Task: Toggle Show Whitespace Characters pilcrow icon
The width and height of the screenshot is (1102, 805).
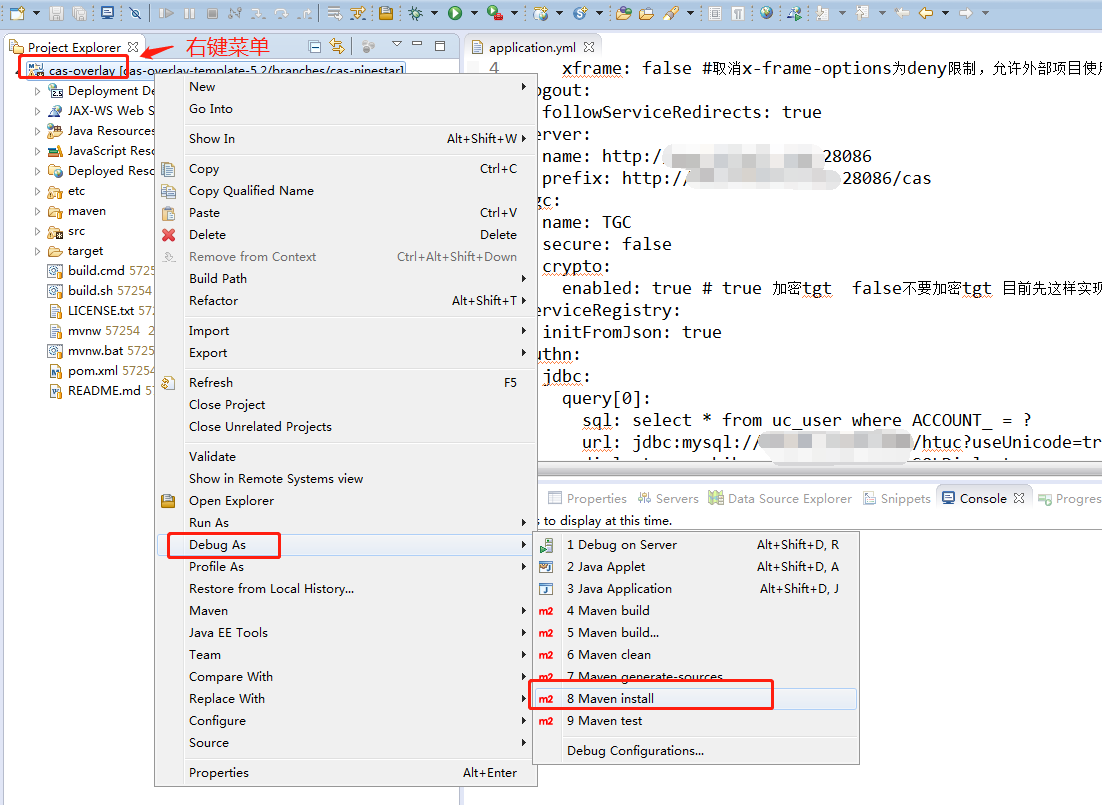Action: click(737, 13)
